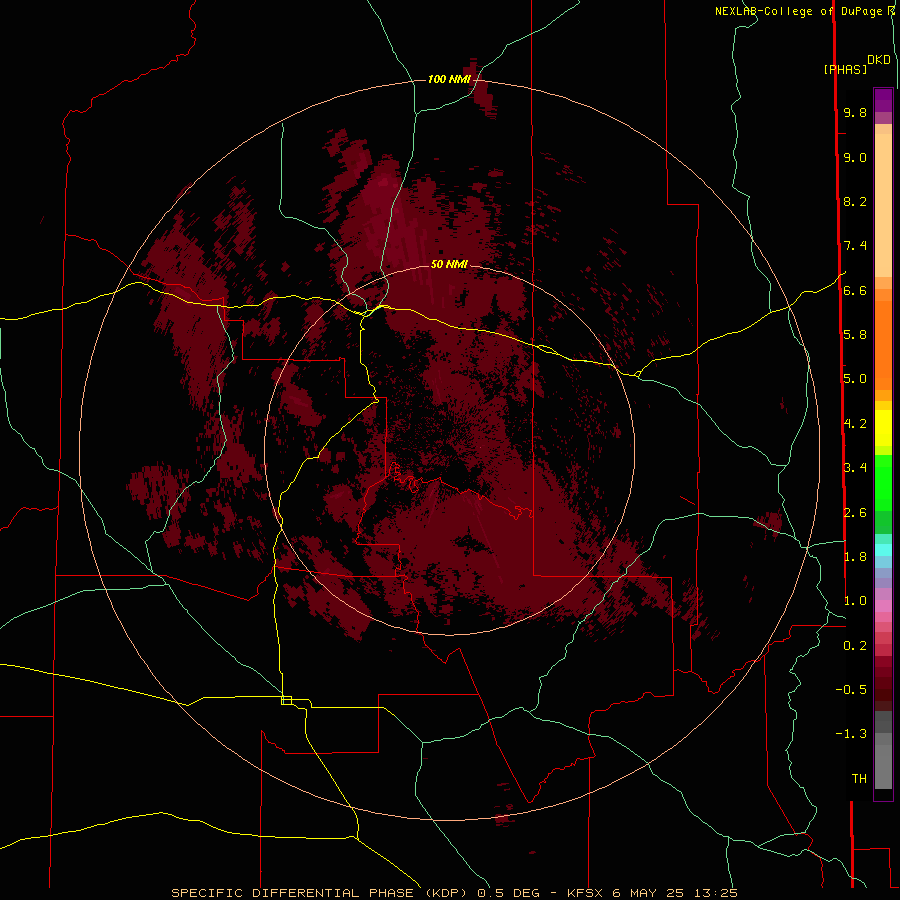This screenshot has width=900, height=900.
Task: Click the 9.0 scale value
Action: coord(855,157)
